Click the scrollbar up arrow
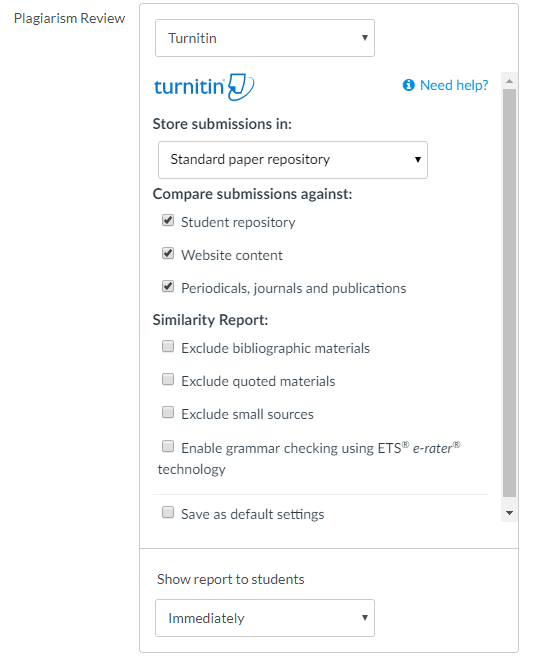Viewport: 548px width, 660px height. pyautogui.click(x=509, y=81)
